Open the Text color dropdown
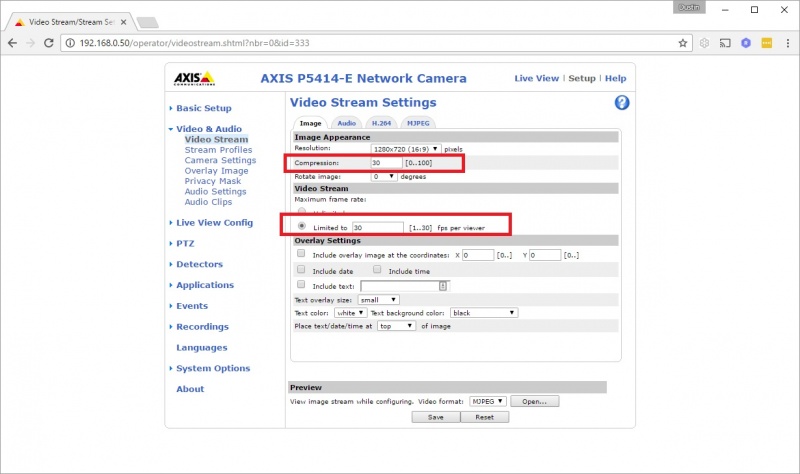800x474 pixels. click(x=350, y=313)
